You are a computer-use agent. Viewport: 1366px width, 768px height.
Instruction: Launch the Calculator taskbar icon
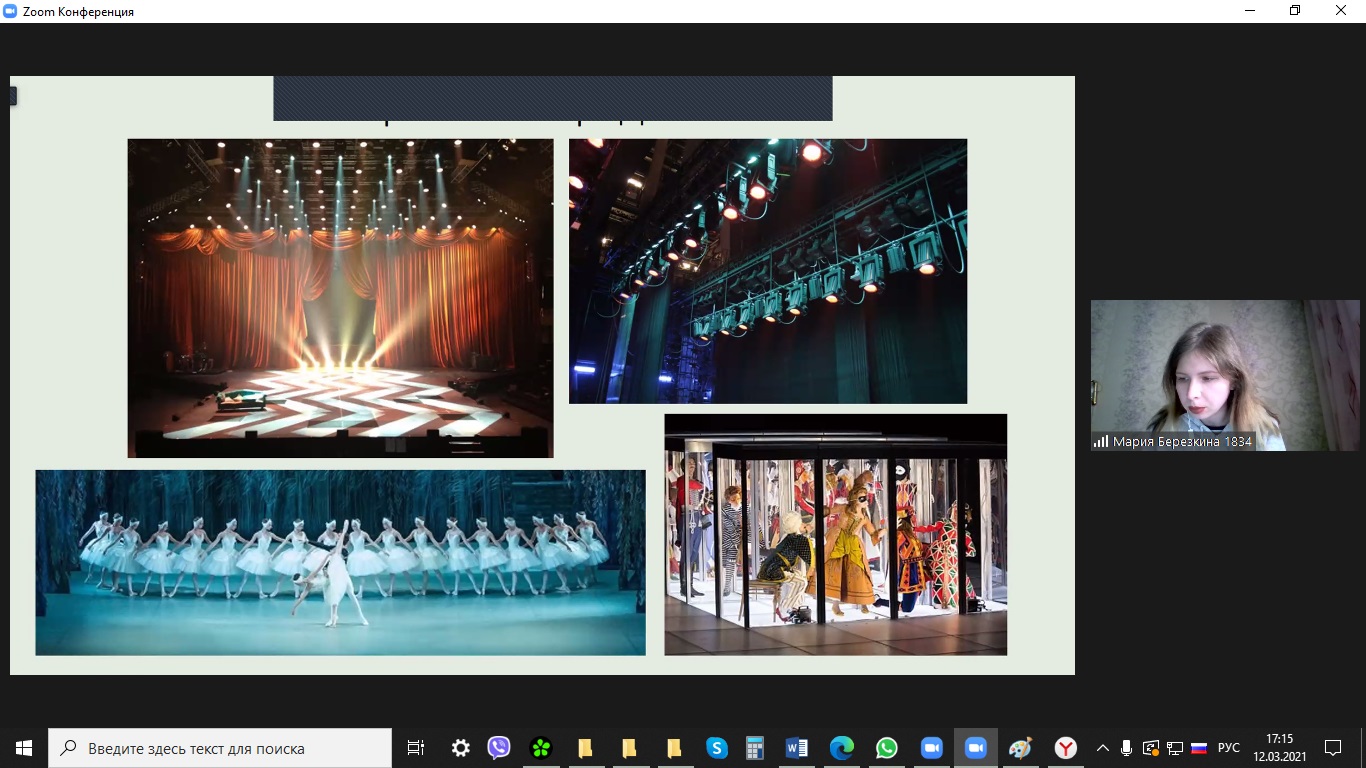pos(755,748)
